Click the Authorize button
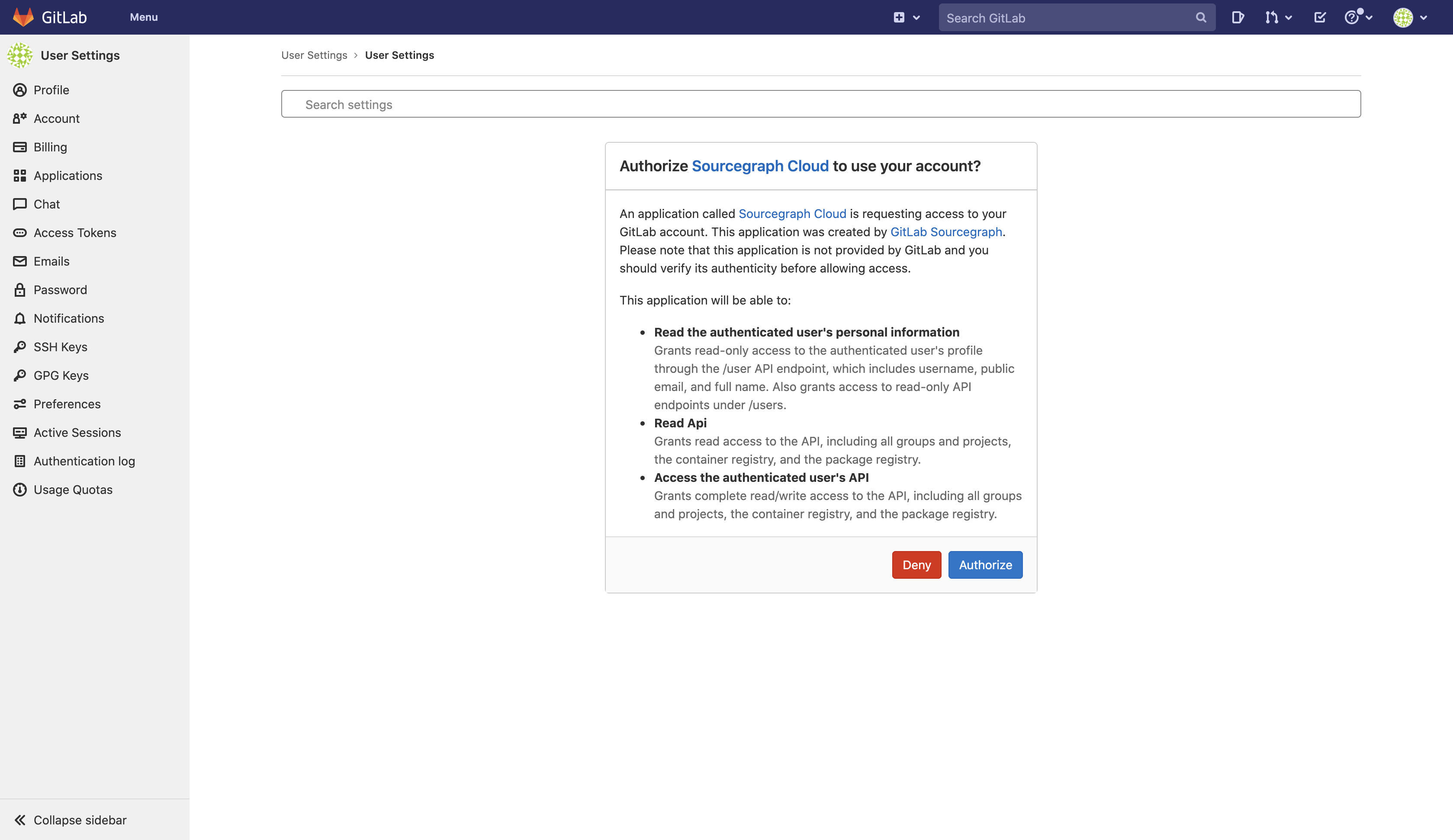Screen dimensions: 1453x840 click(985, 564)
